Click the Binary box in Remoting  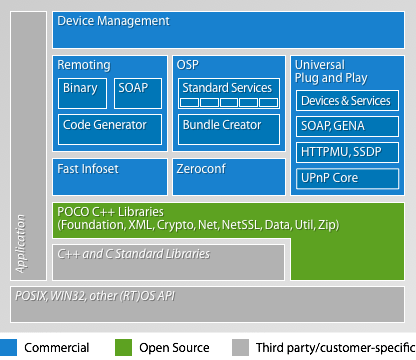82,93
